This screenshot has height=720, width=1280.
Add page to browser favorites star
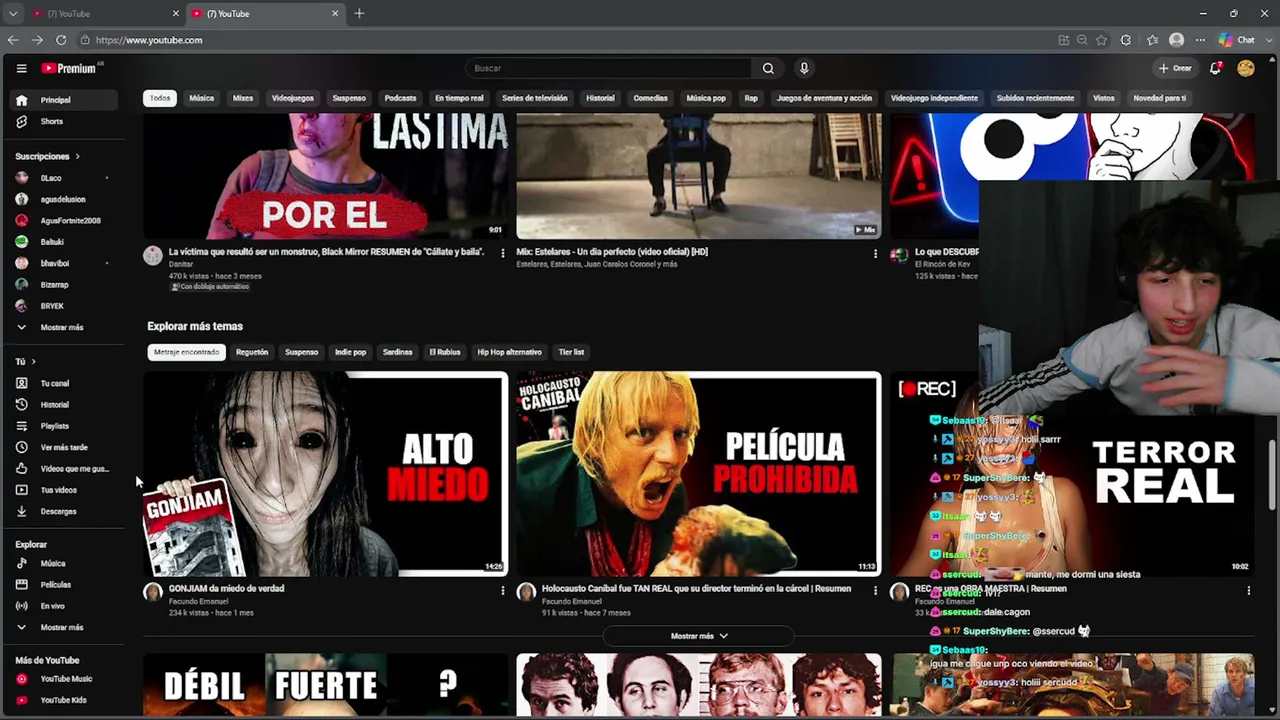tap(1101, 40)
